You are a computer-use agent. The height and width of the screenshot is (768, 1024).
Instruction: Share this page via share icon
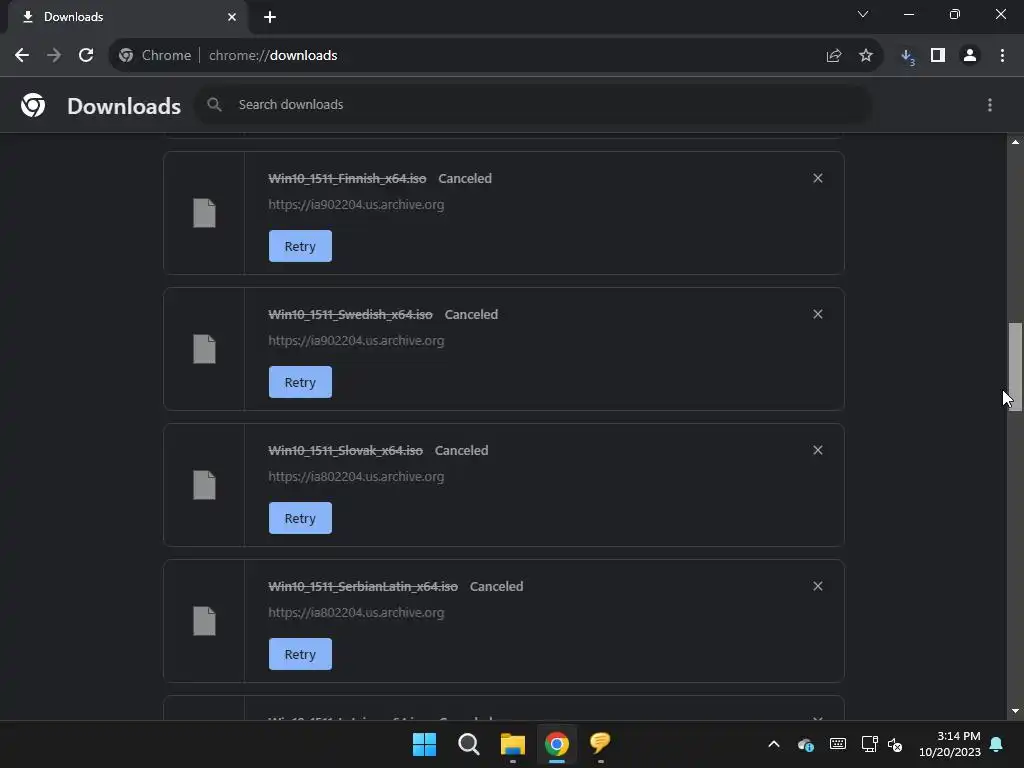pos(833,56)
